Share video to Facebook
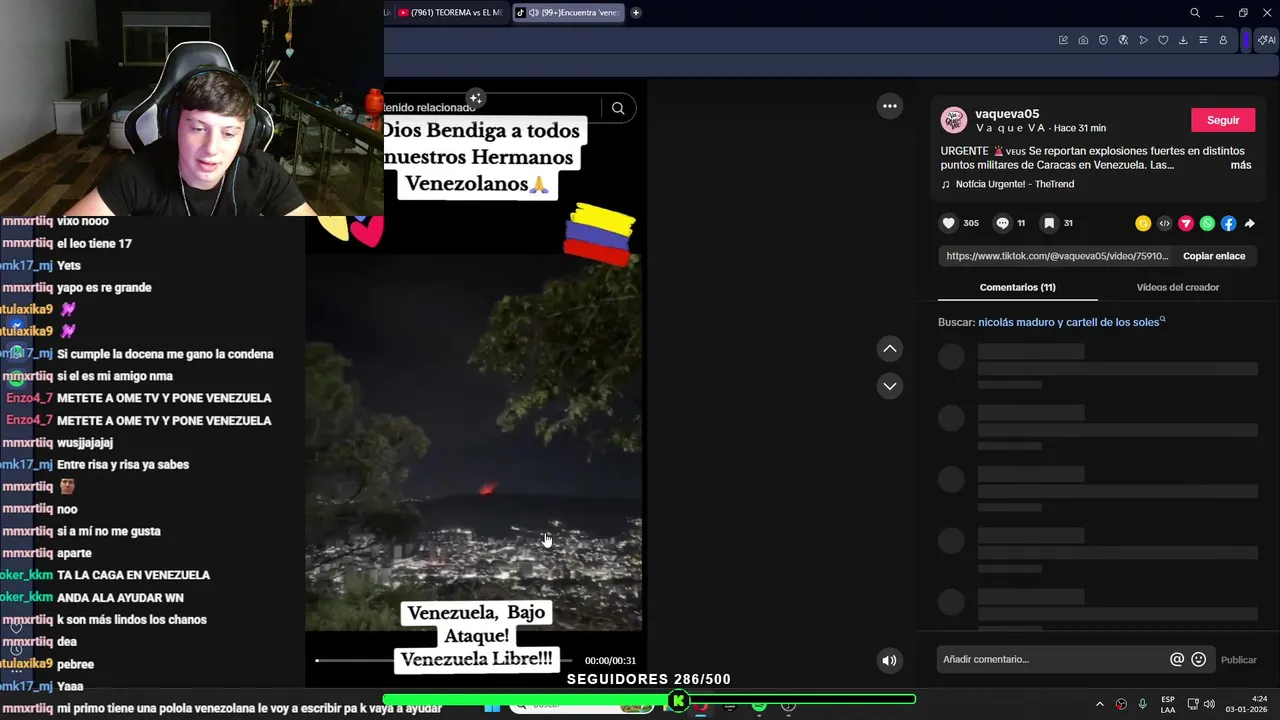Image resolution: width=1280 pixels, height=720 pixels. tap(1228, 223)
